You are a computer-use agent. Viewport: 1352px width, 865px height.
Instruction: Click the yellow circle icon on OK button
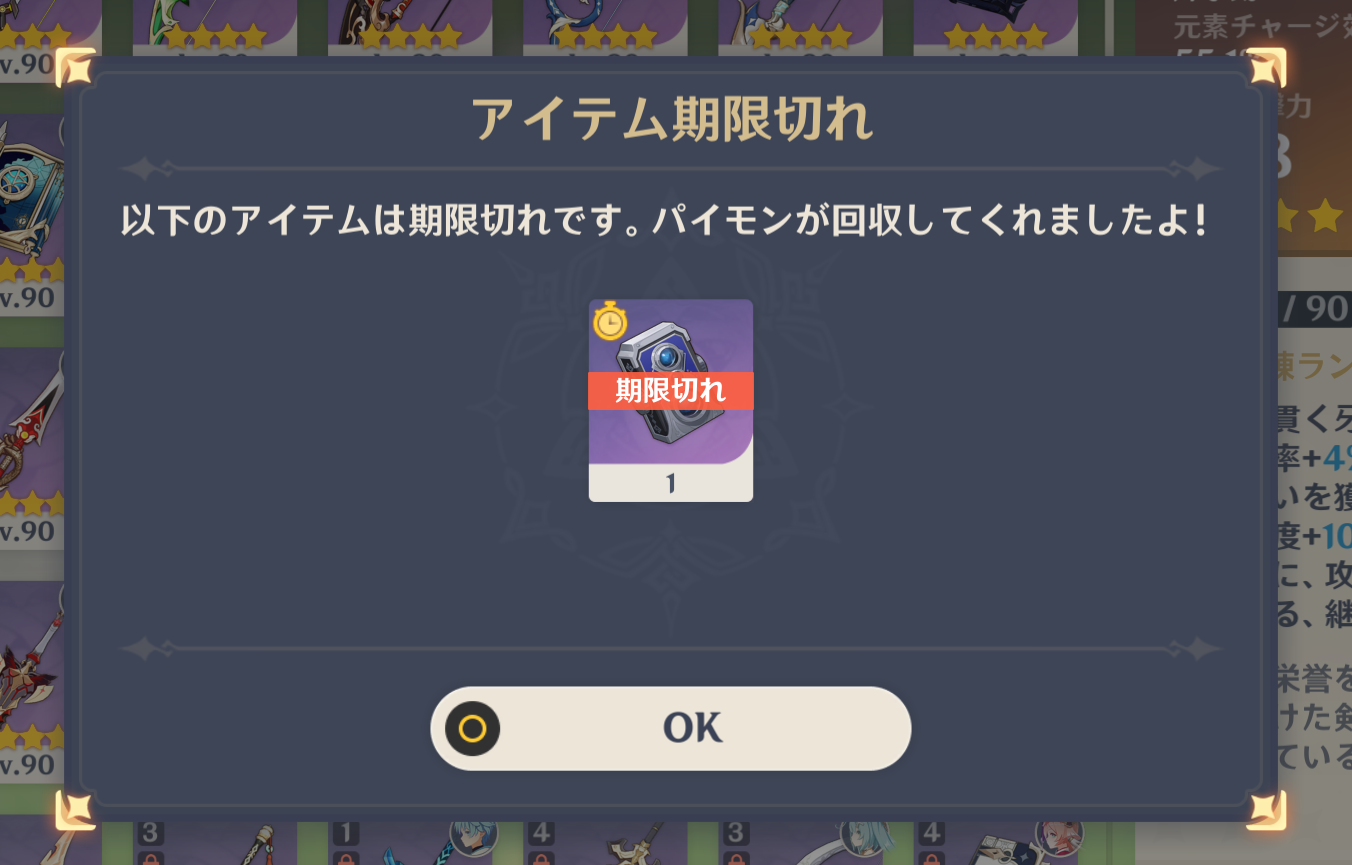tap(472, 728)
